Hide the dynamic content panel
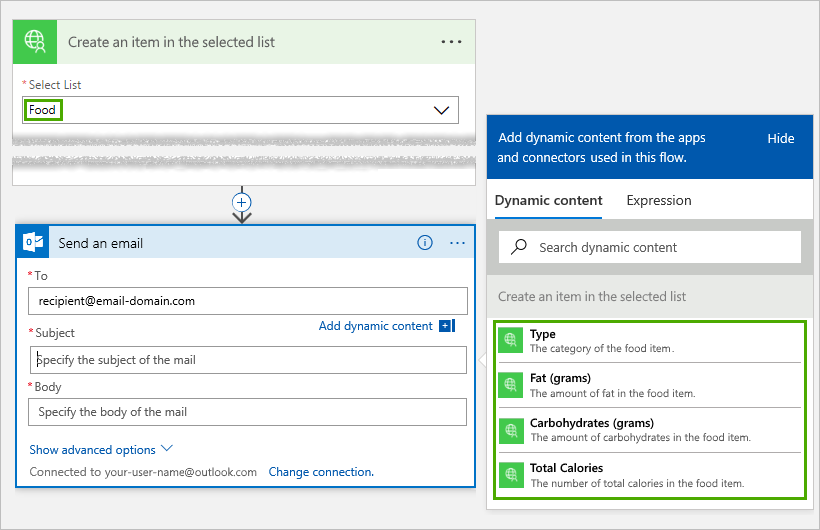The image size is (820, 530). click(x=781, y=138)
